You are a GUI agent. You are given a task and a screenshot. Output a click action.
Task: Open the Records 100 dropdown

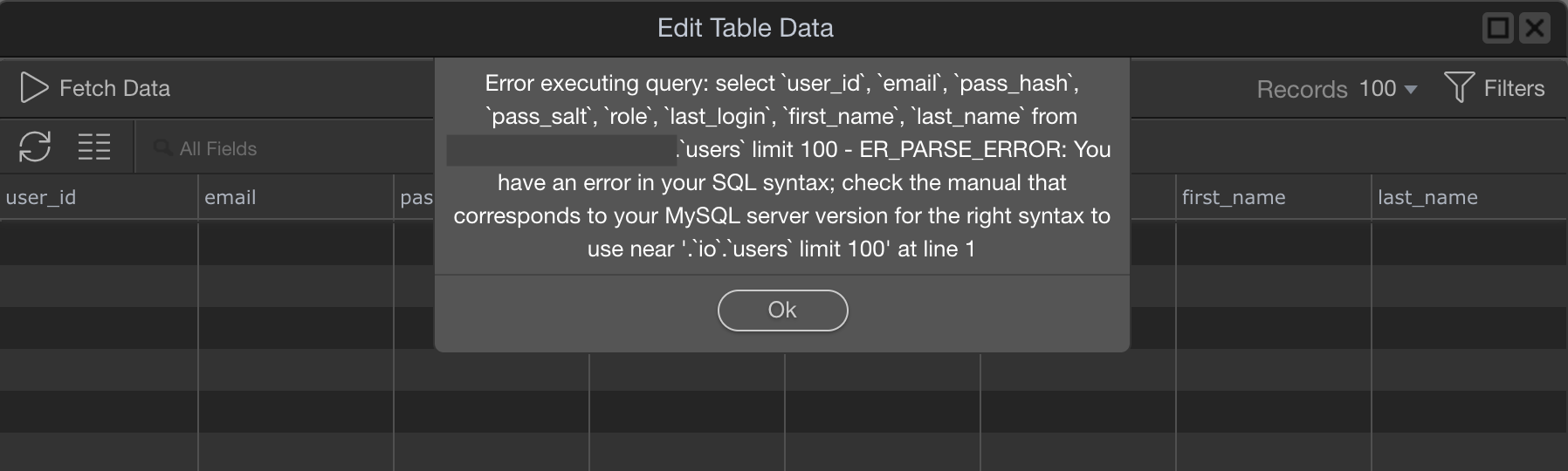(1387, 89)
